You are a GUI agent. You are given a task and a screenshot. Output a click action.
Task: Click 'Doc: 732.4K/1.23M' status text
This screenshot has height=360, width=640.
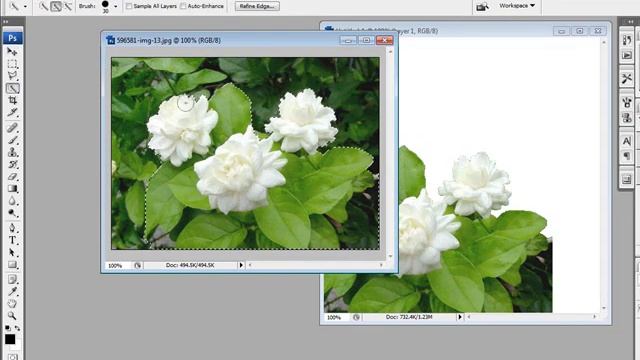pos(409,317)
